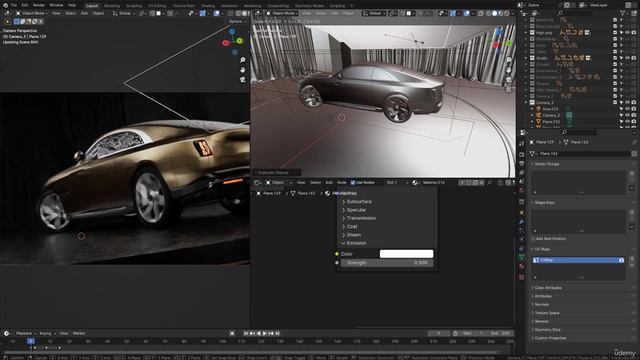The width and height of the screenshot is (640, 360).
Task: Jump to the end frame
Action: [x=277, y=333]
